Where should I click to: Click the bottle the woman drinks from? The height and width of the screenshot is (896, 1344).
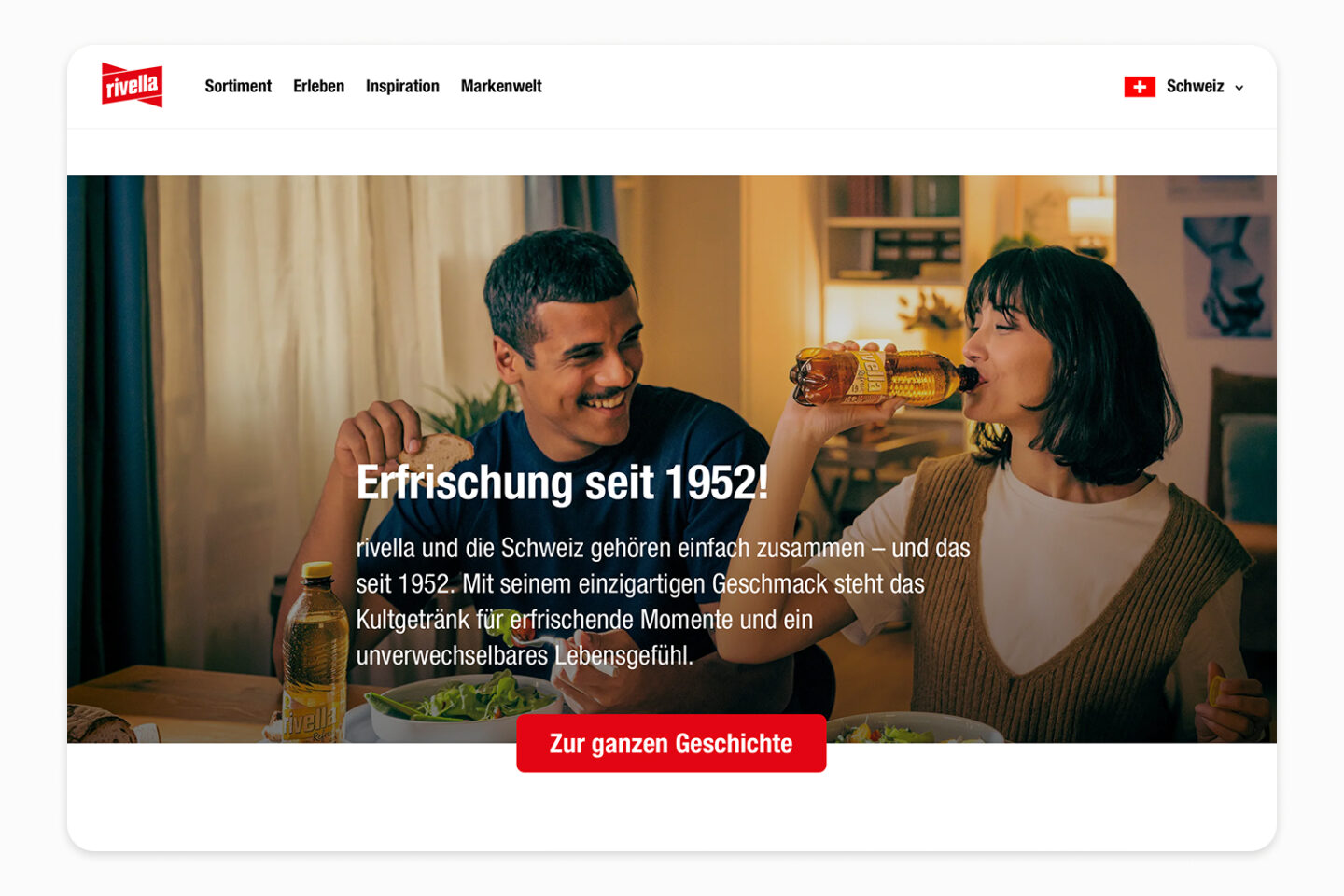click(883, 377)
